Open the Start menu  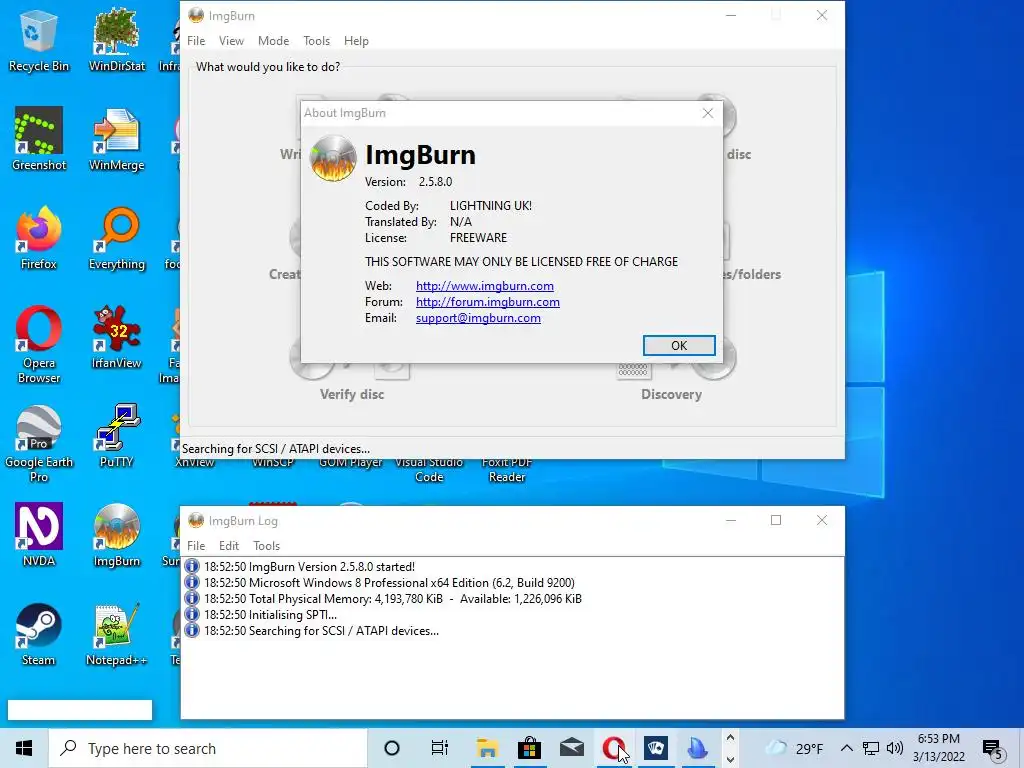24,748
